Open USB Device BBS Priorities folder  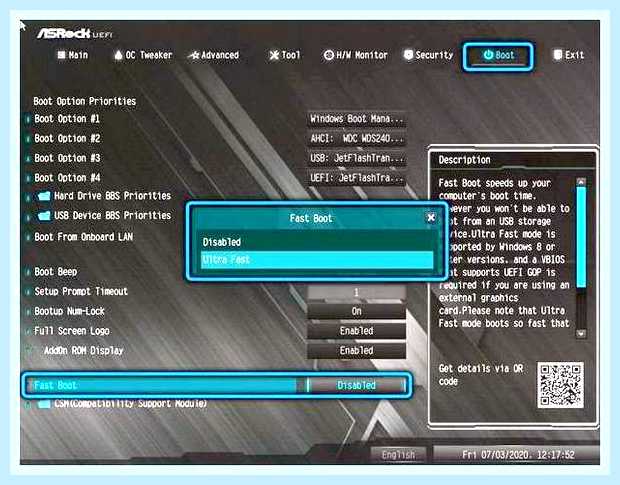[112, 216]
